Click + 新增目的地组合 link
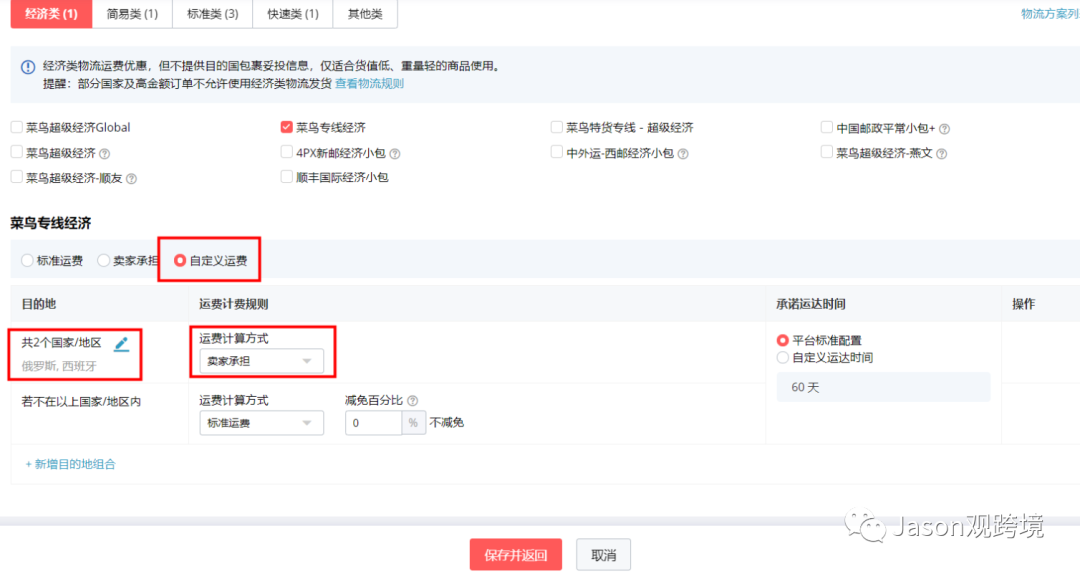Viewport: 1080px width, 574px height. 70,464
